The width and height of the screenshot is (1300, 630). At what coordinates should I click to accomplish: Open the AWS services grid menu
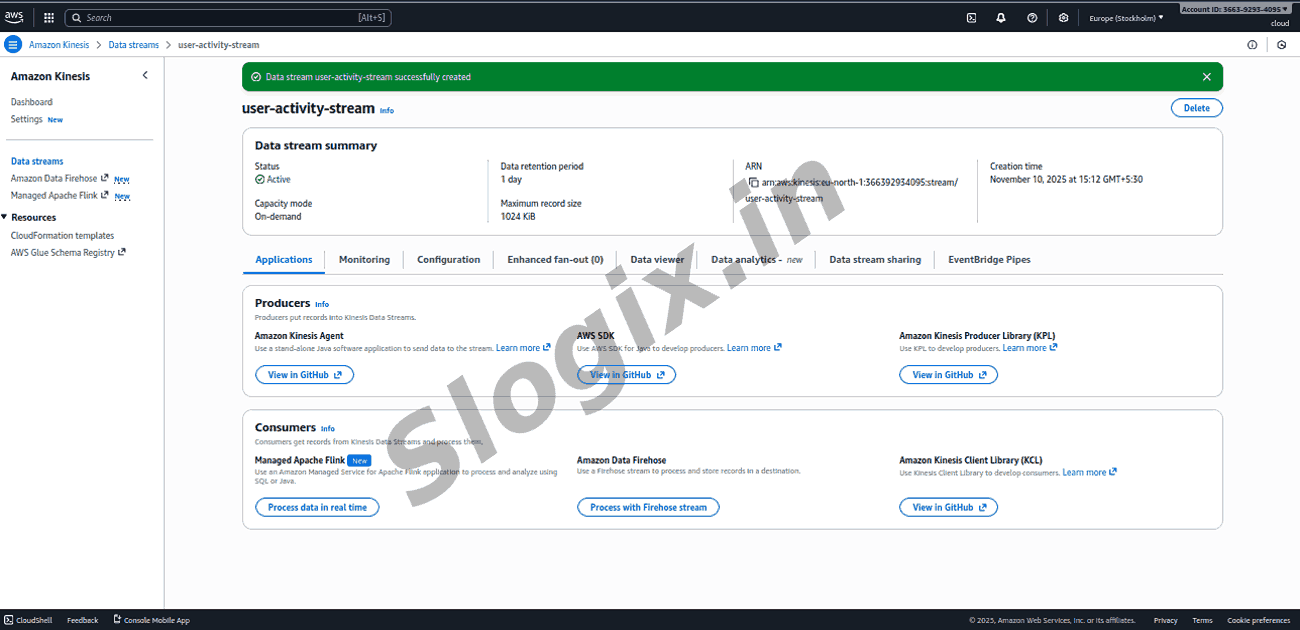click(49, 18)
